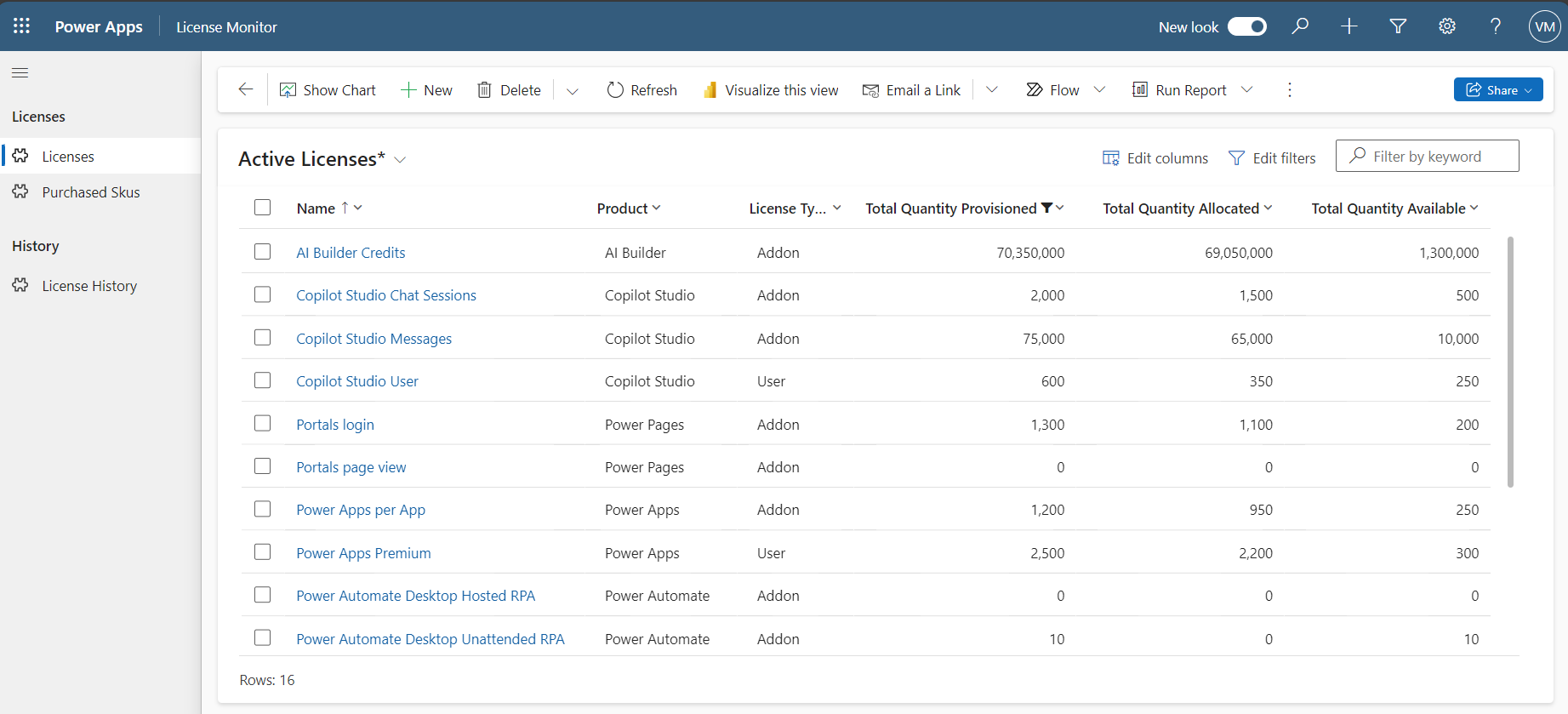Check the Power Apps per App checkbox
The height and width of the screenshot is (714, 1568).
click(263, 509)
